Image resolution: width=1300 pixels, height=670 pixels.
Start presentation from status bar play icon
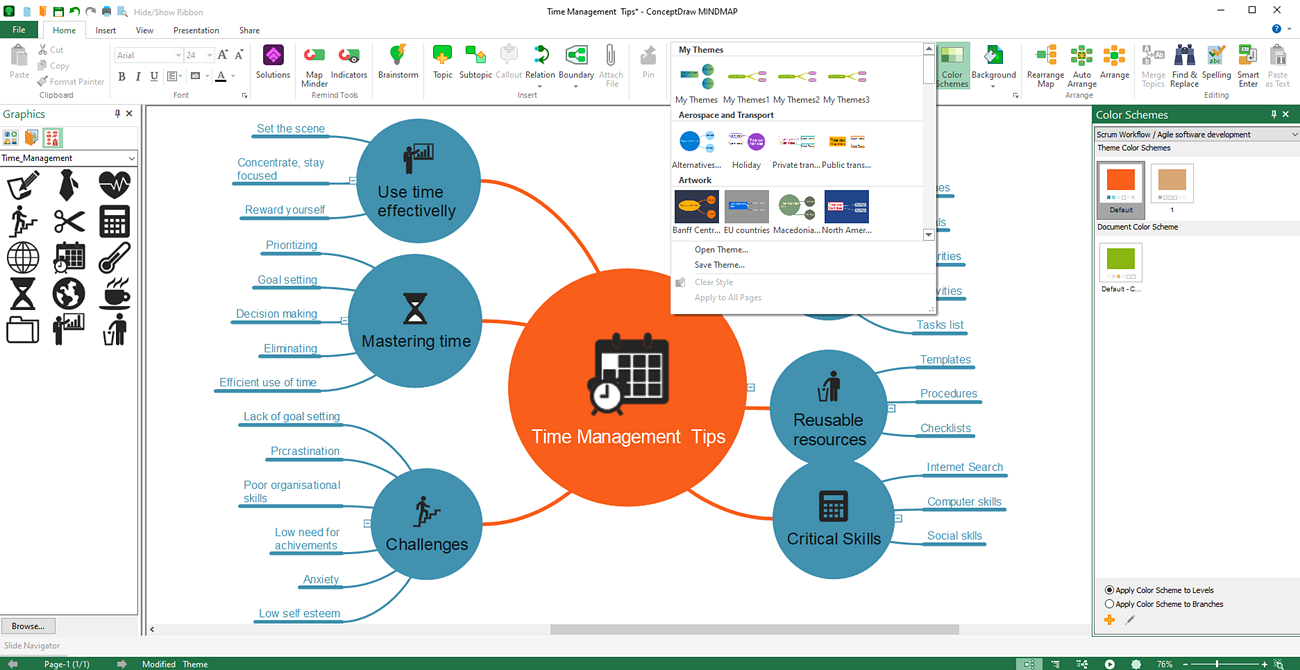point(1109,664)
